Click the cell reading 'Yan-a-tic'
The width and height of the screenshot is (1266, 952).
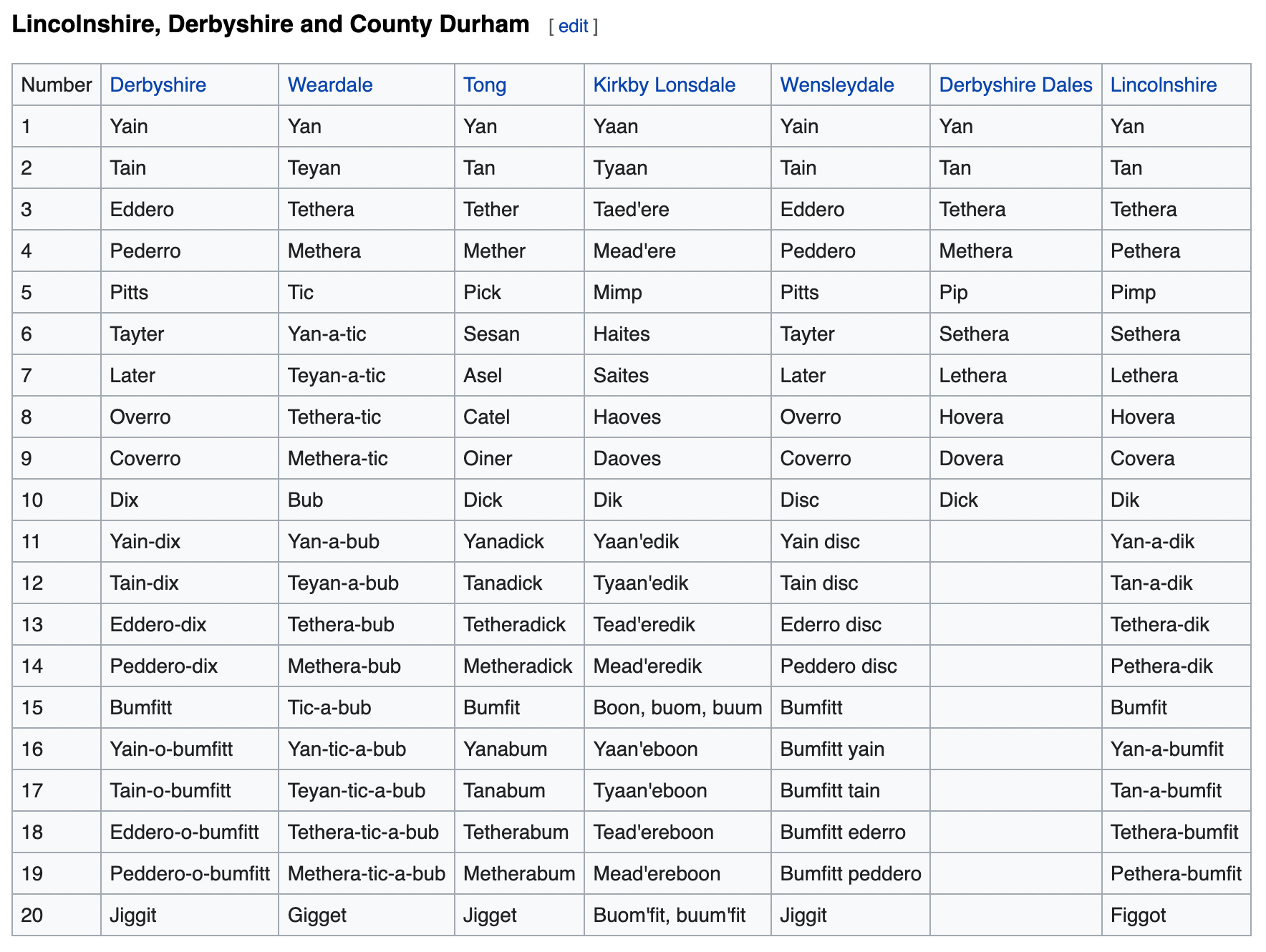click(x=367, y=334)
